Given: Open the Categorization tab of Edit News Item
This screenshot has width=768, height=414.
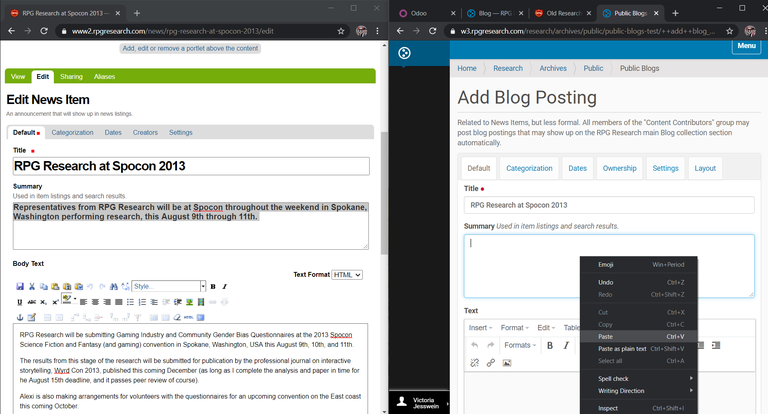Looking at the screenshot, I should 72,132.
